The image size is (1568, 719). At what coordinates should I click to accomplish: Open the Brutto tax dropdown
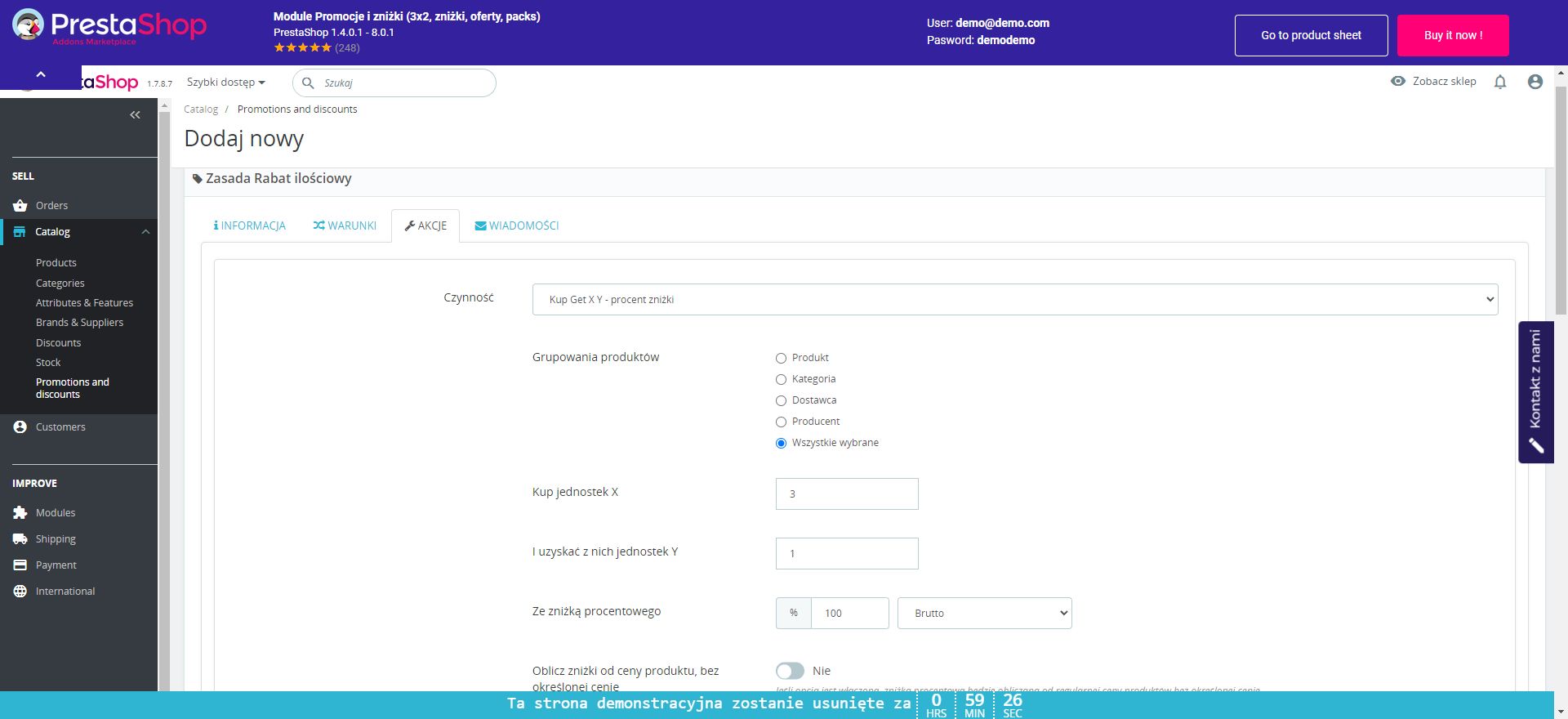click(984, 614)
